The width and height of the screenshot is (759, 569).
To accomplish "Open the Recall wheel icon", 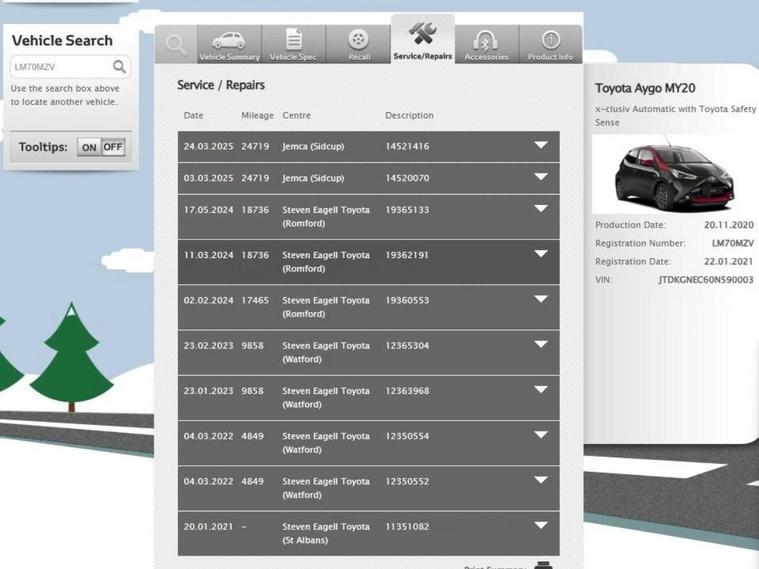I will coord(358,39).
